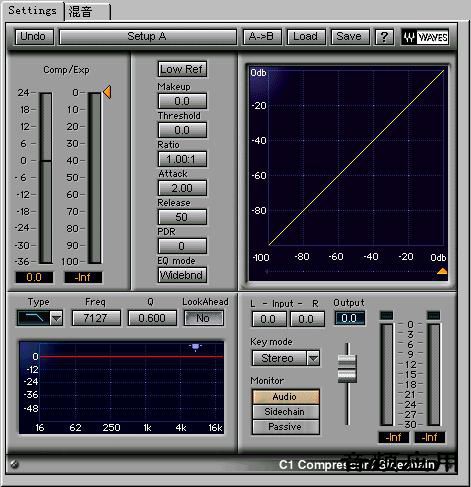The width and height of the screenshot is (471, 487).
Task: Open help with the question mark button
Action: coord(384,37)
